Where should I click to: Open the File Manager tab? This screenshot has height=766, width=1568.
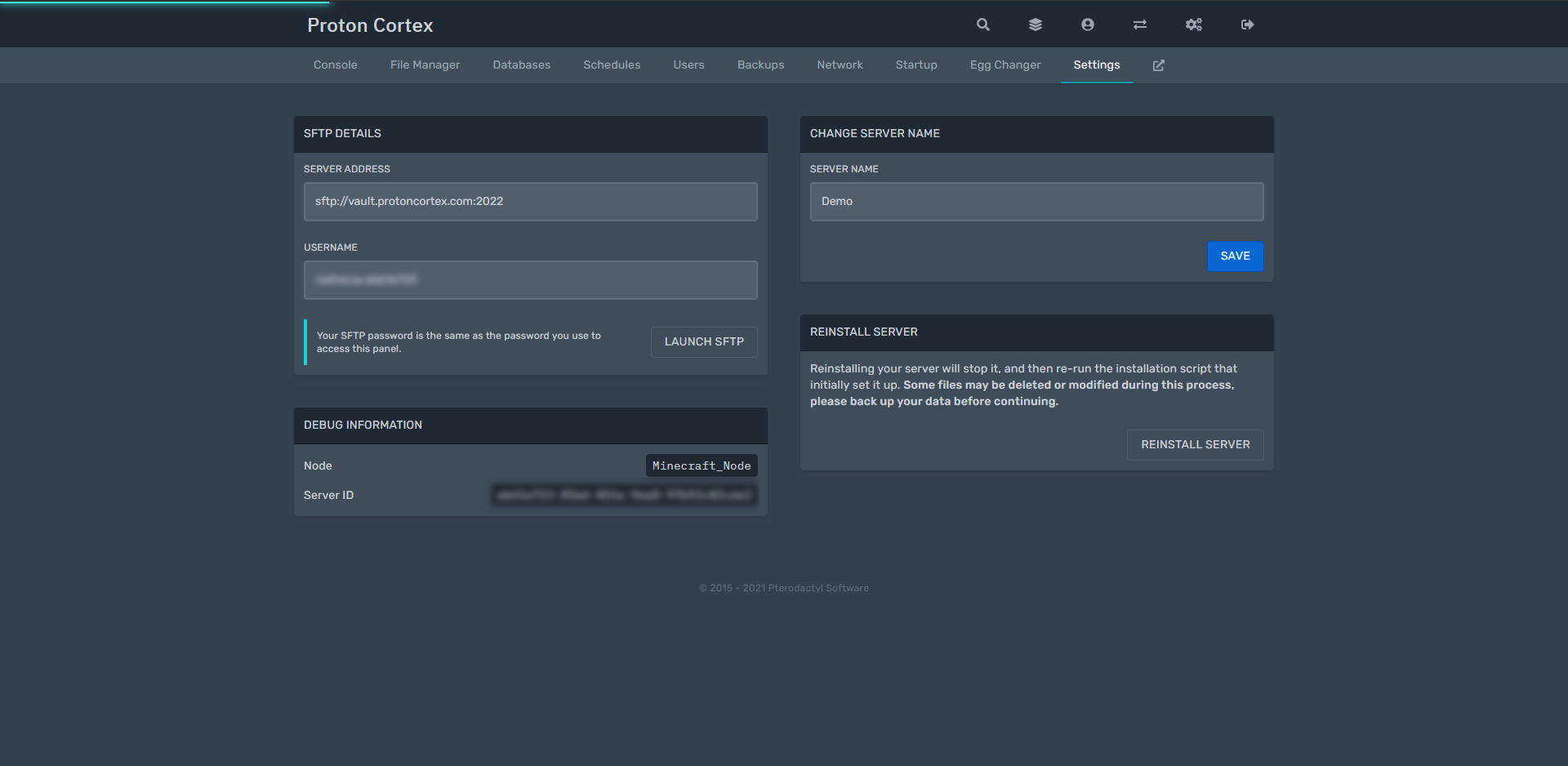(x=425, y=65)
